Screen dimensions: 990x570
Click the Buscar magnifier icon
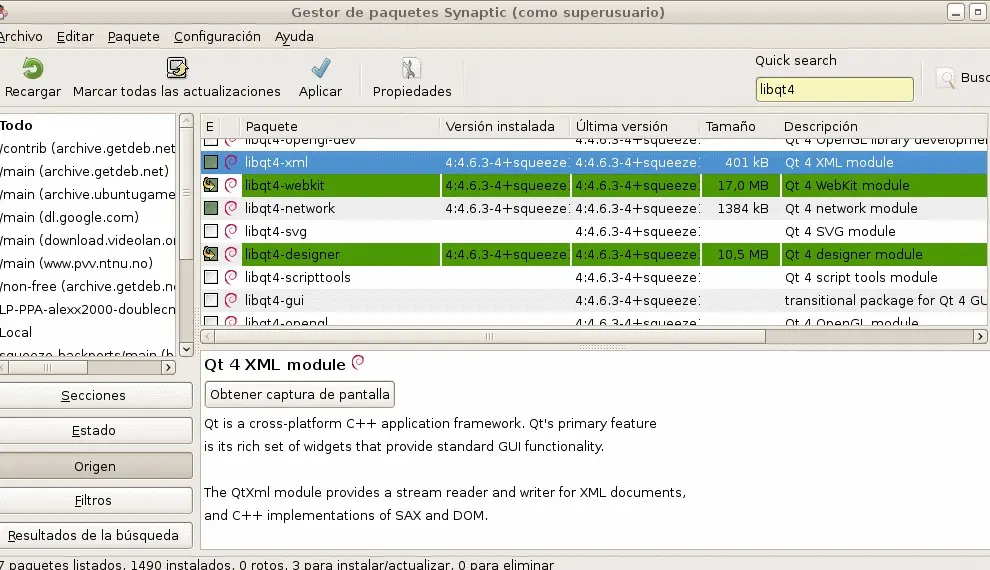(945, 78)
